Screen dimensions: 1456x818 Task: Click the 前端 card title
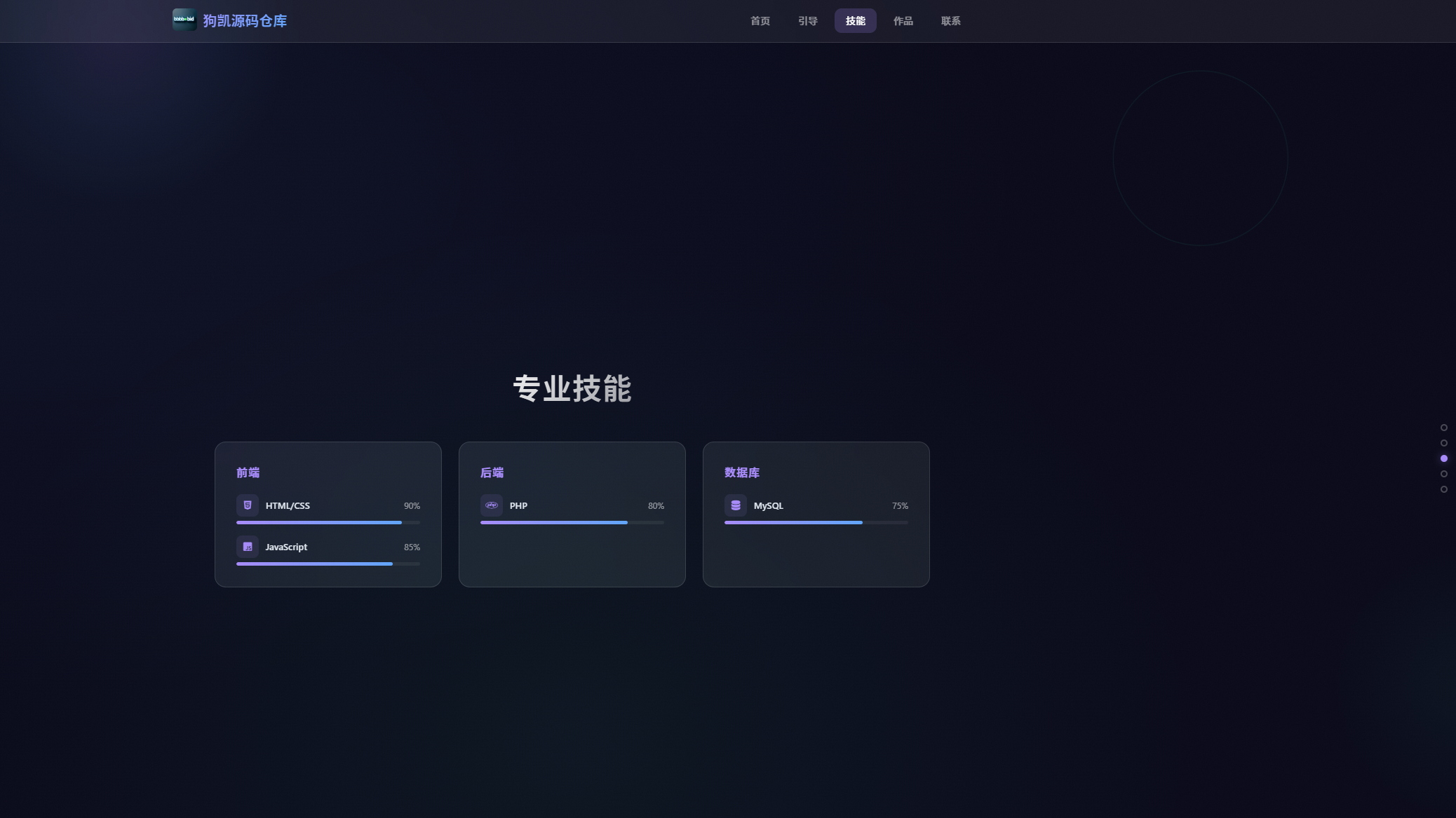point(248,472)
